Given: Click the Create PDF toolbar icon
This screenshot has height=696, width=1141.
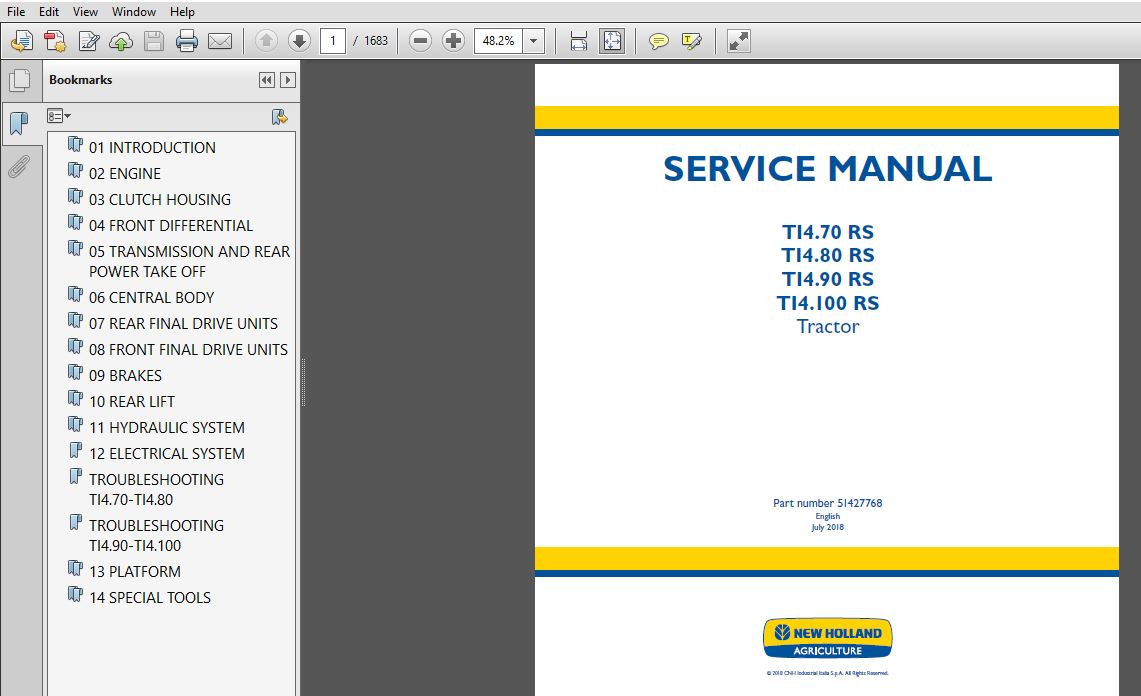Looking at the screenshot, I should (55, 41).
